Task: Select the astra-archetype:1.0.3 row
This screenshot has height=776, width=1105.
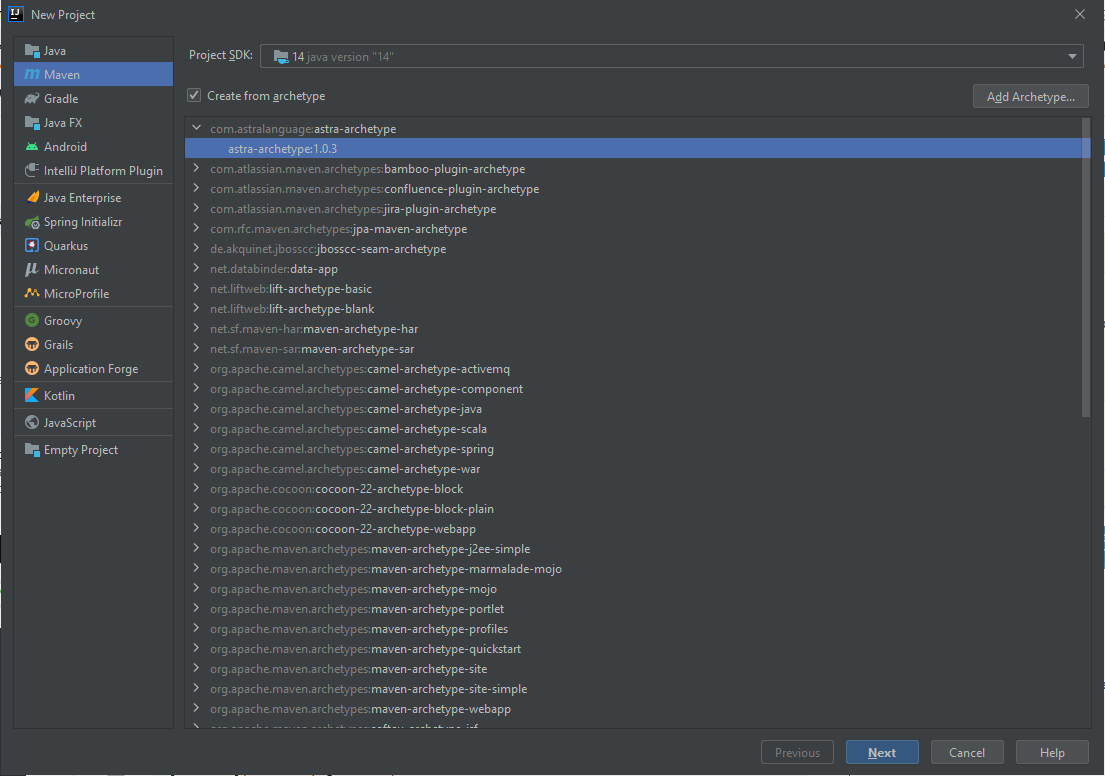Action: point(634,149)
